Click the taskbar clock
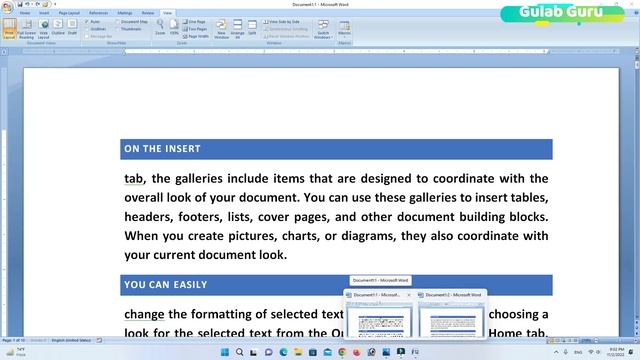This screenshot has width=640, height=360. pyautogui.click(x=616, y=352)
